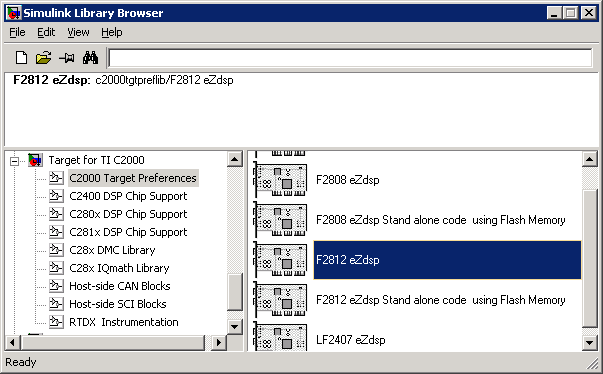Image resolution: width=603 pixels, height=374 pixels.
Task: Click the Open folder toolbar icon
Action: pos(43,58)
